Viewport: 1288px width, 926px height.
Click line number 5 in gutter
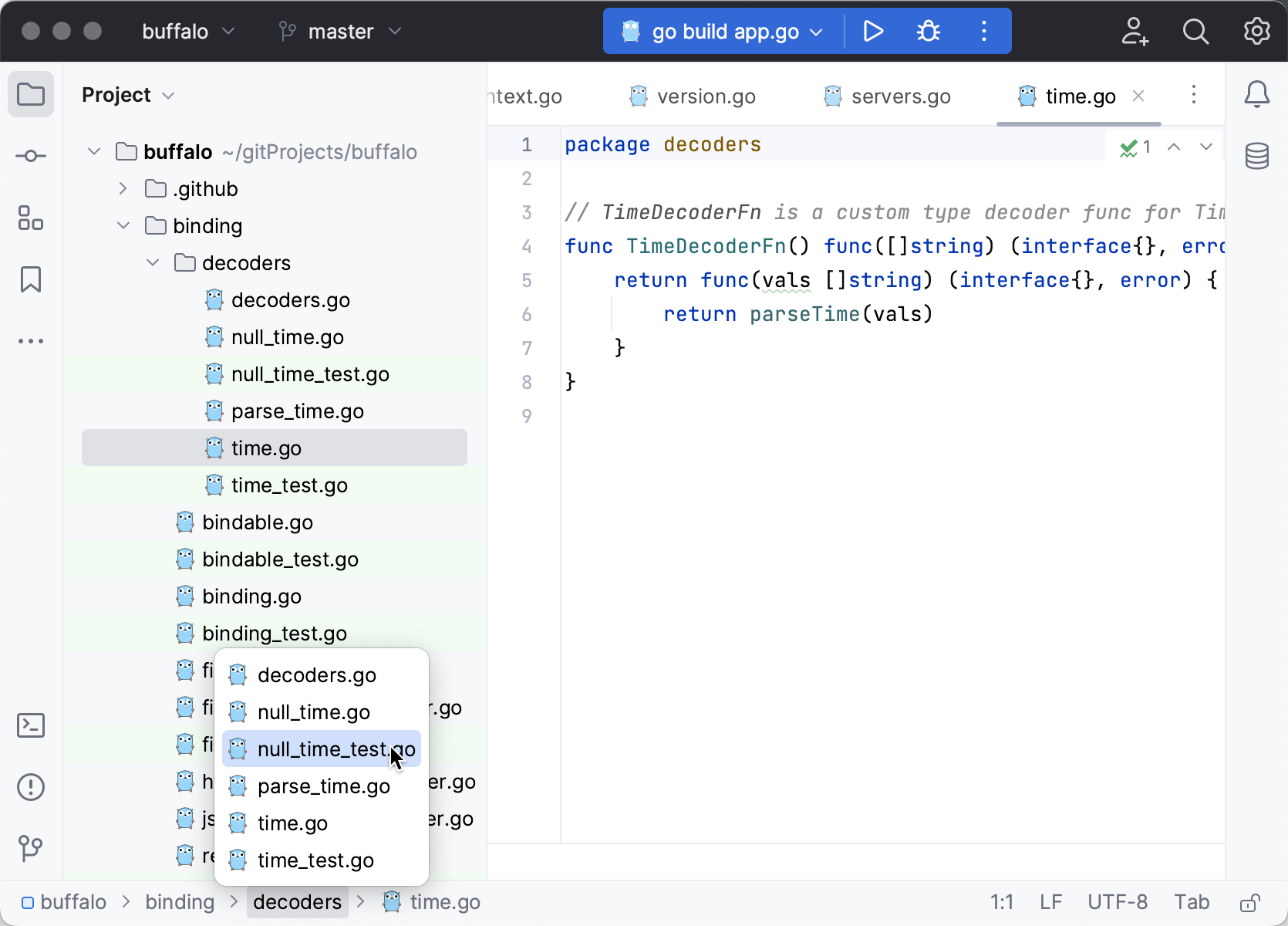pyautogui.click(x=527, y=280)
